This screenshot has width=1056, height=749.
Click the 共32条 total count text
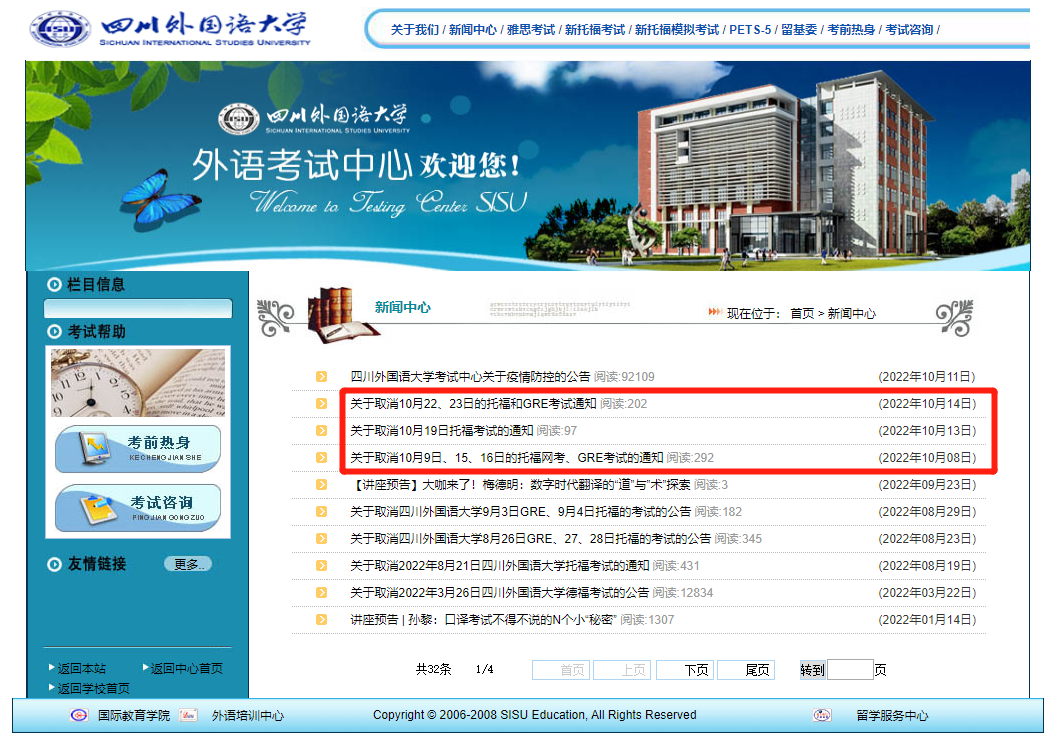pos(433,669)
